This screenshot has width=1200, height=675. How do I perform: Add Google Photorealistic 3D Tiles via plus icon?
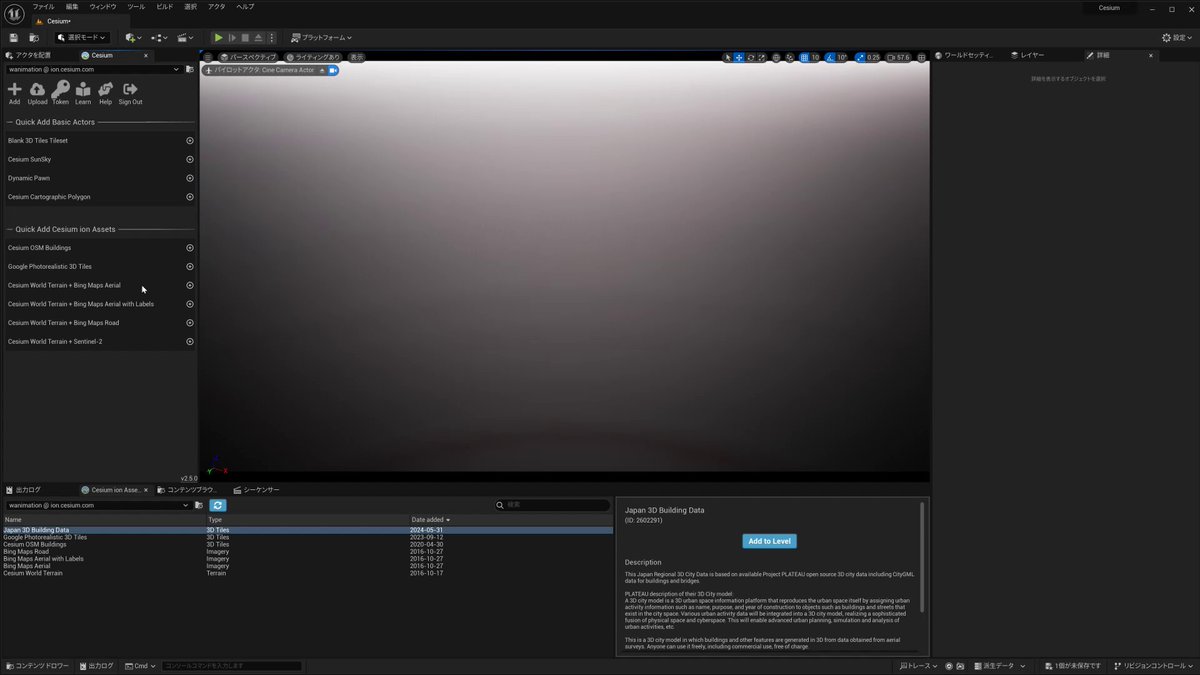tap(190, 267)
